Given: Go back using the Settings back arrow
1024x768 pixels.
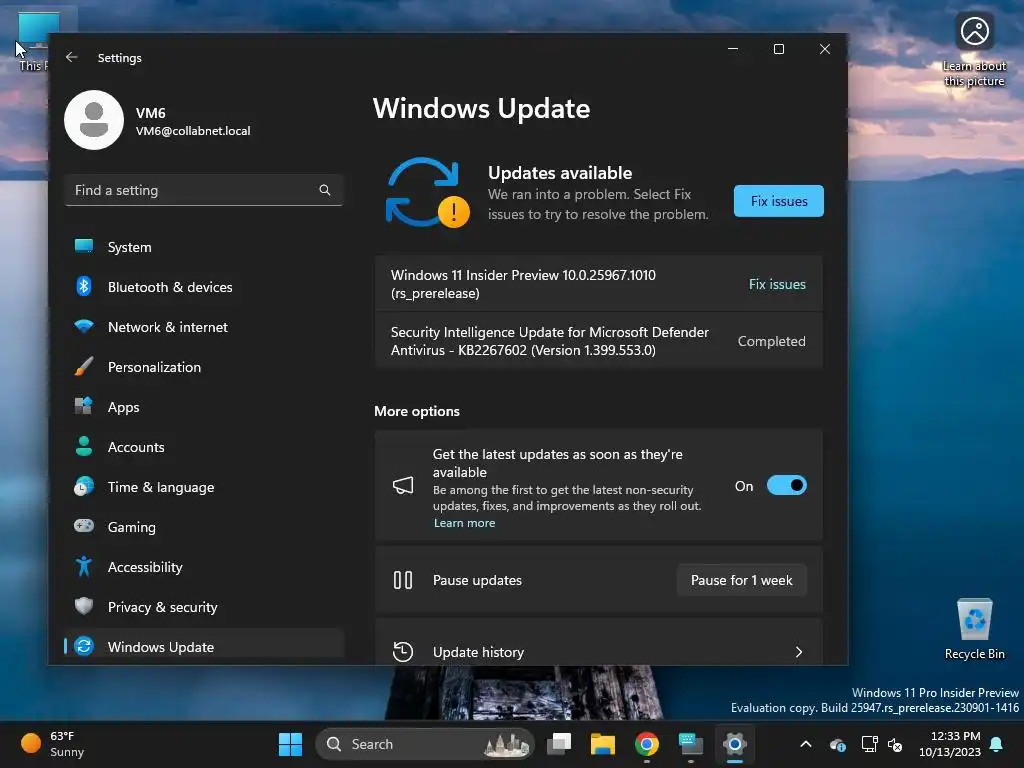Looking at the screenshot, I should pos(72,57).
